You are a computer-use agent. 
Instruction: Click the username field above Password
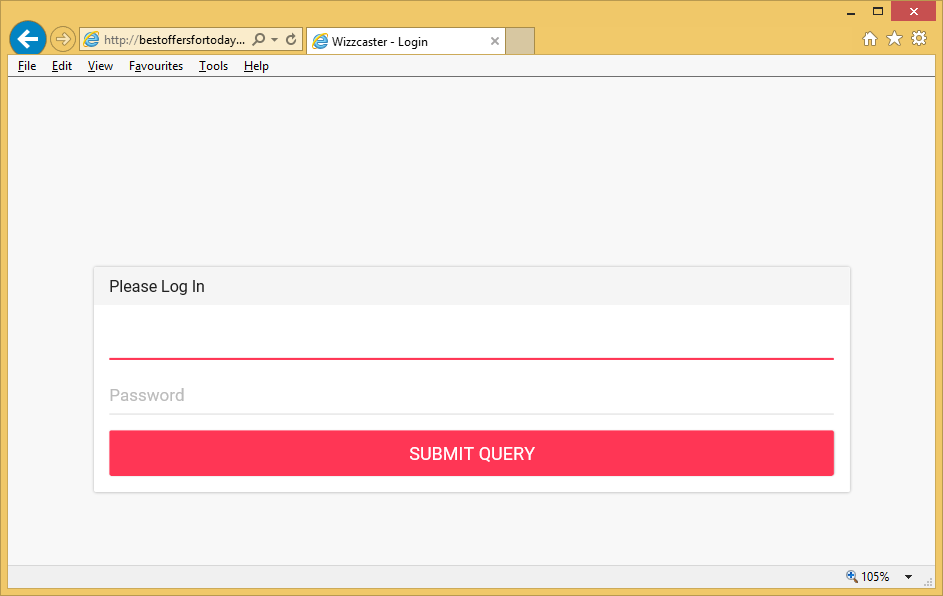tap(472, 341)
